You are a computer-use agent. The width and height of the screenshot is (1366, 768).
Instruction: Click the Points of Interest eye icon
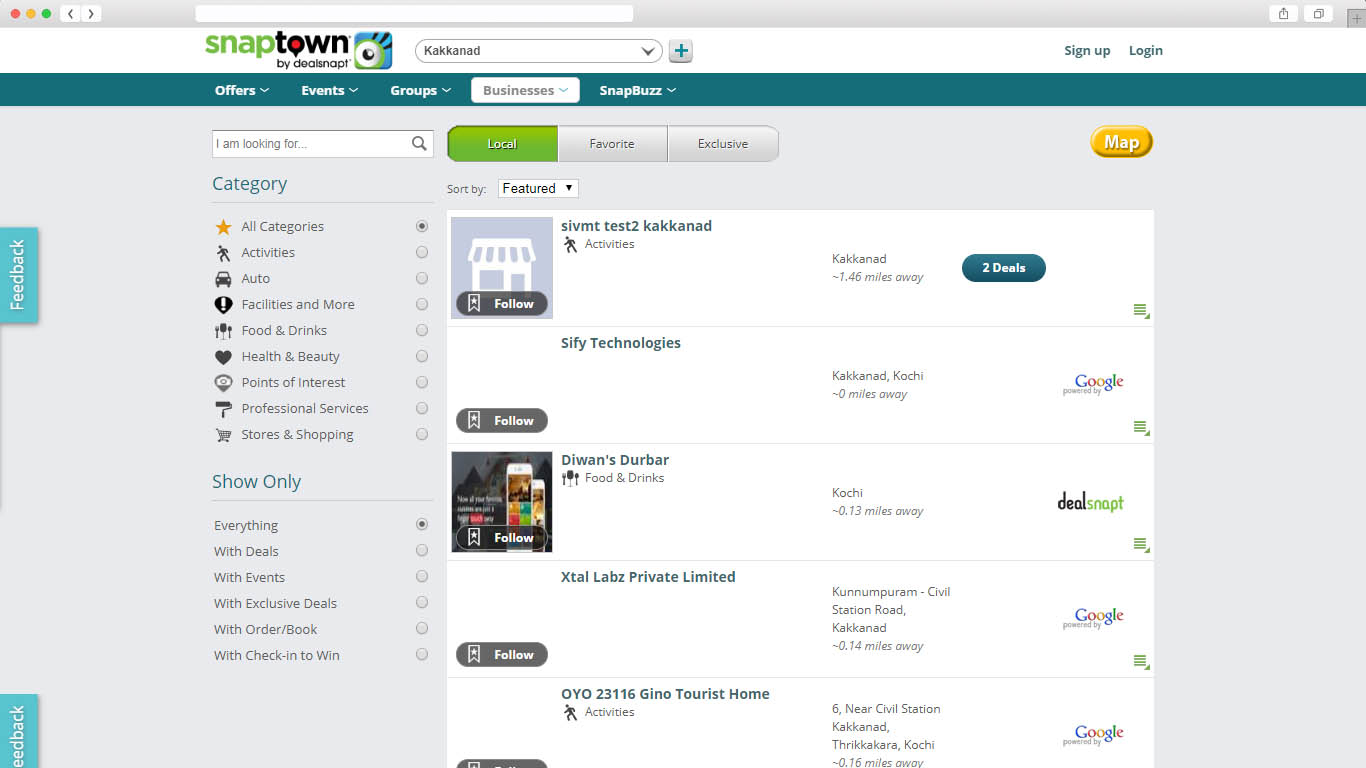pyautogui.click(x=223, y=383)
